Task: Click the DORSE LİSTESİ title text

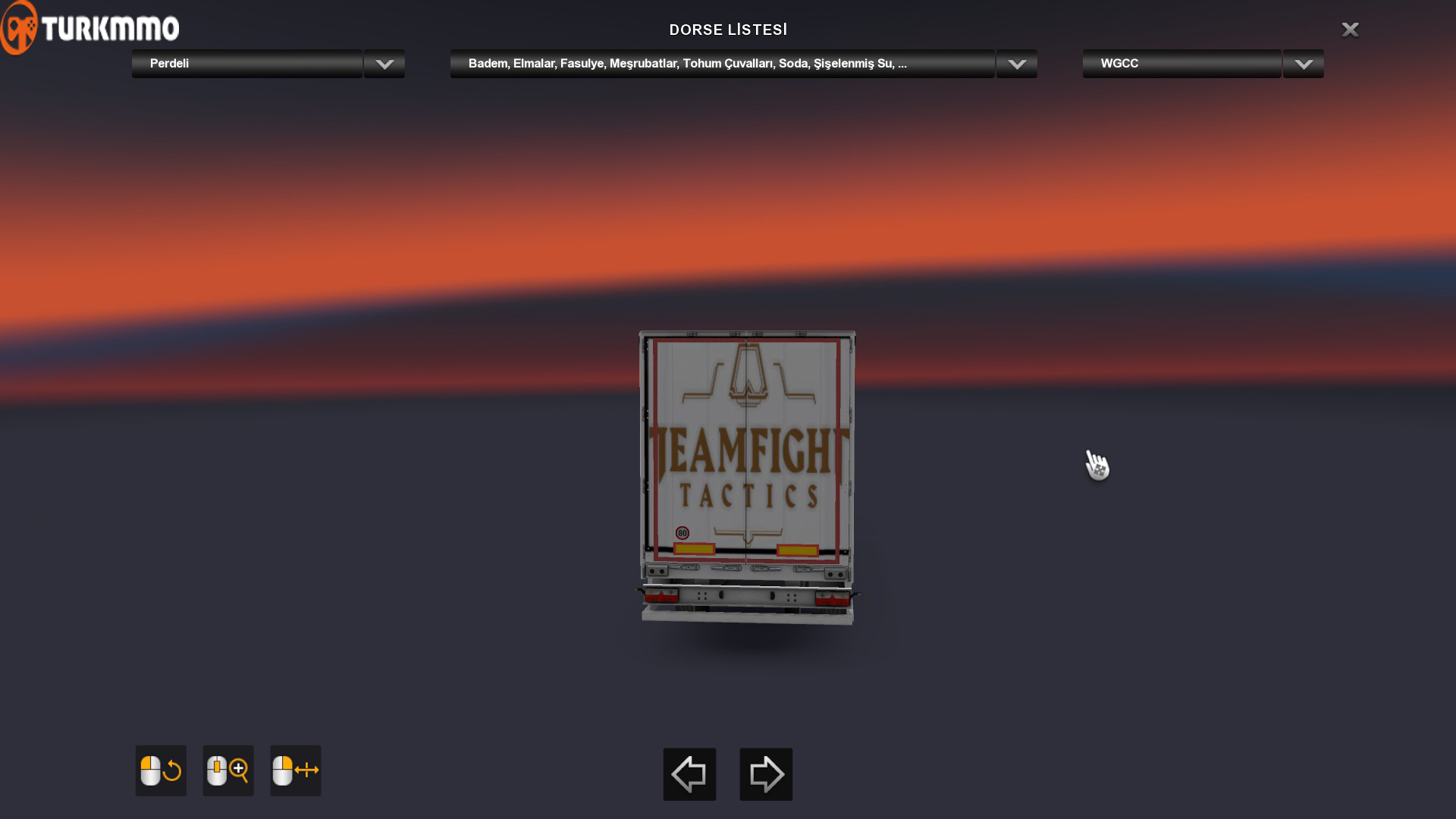Action: click(728, 30)
